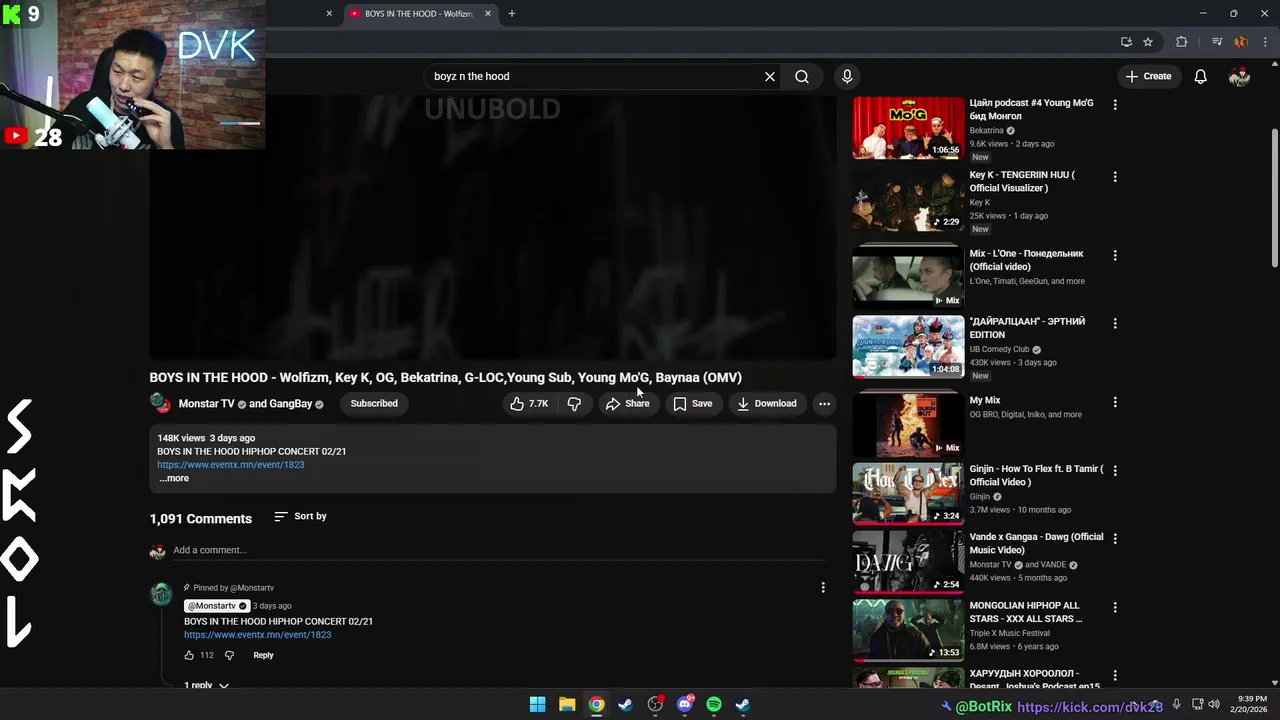Open YouTube account avatar menu
This screenshot has height=720, width=1280.
[x=1239, y=76]
